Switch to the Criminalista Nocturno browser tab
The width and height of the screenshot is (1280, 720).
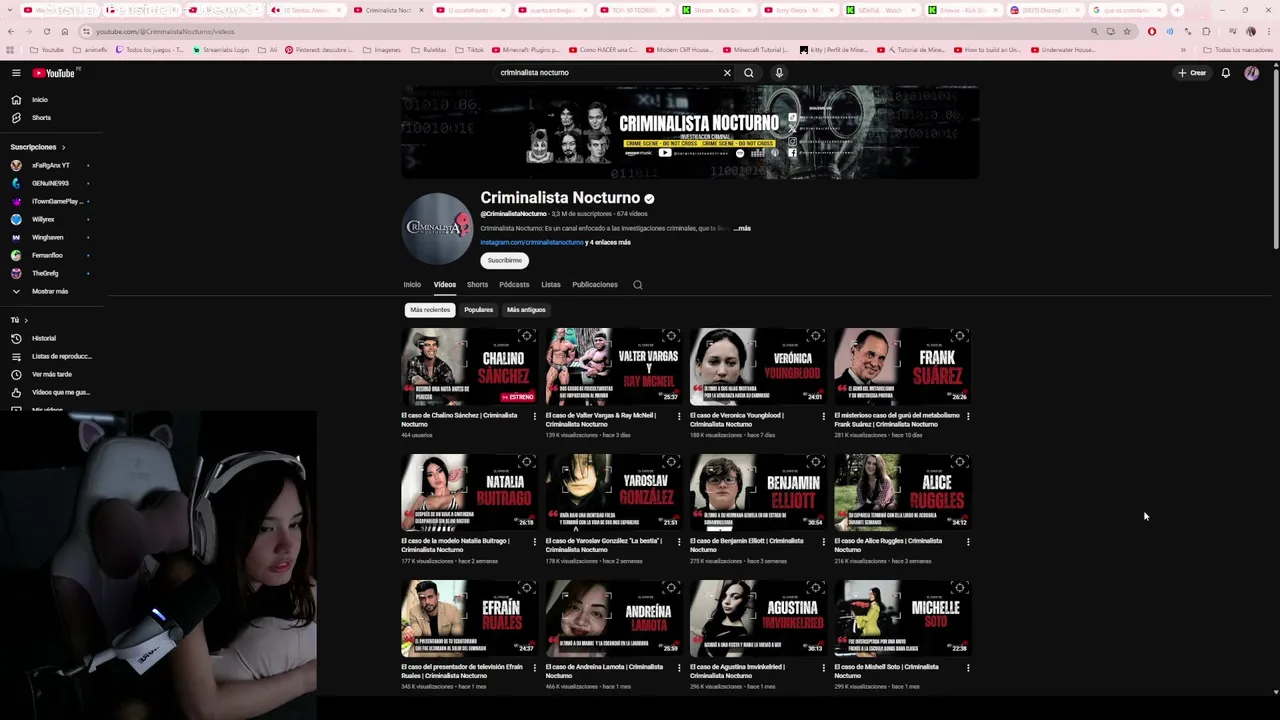387,10
